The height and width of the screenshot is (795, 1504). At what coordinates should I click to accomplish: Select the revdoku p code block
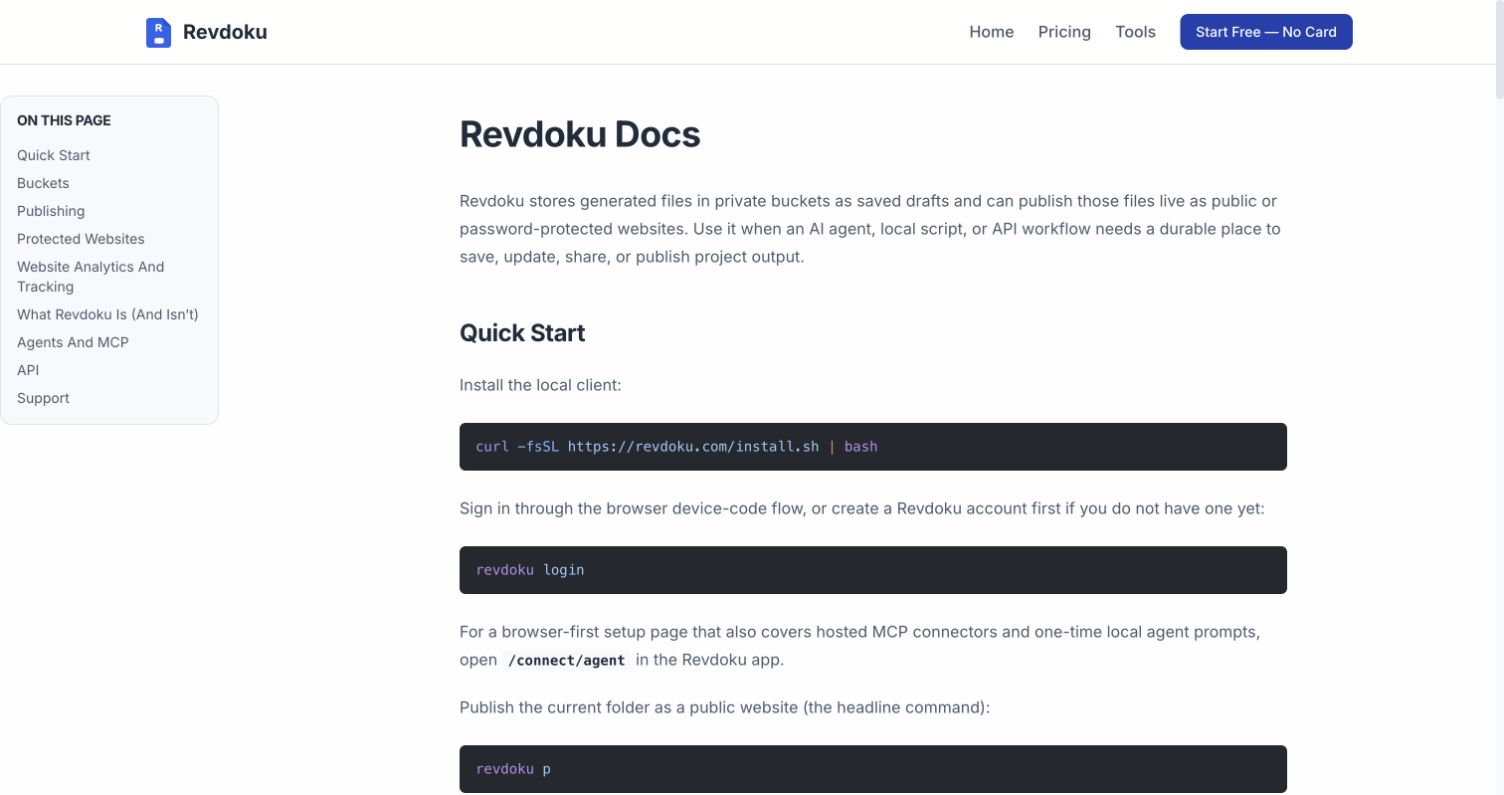point(873,769)
